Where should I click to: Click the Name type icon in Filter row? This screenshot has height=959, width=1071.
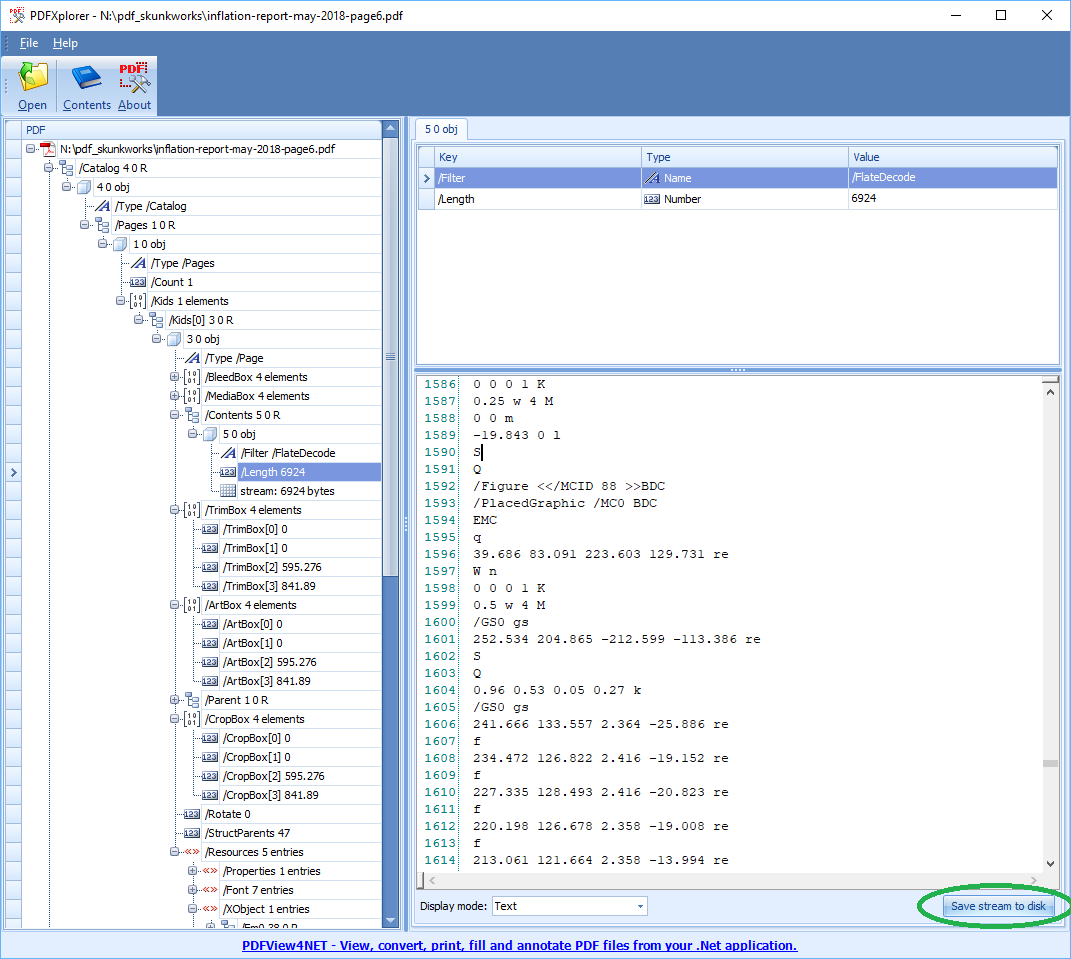(x=652, y=178)
